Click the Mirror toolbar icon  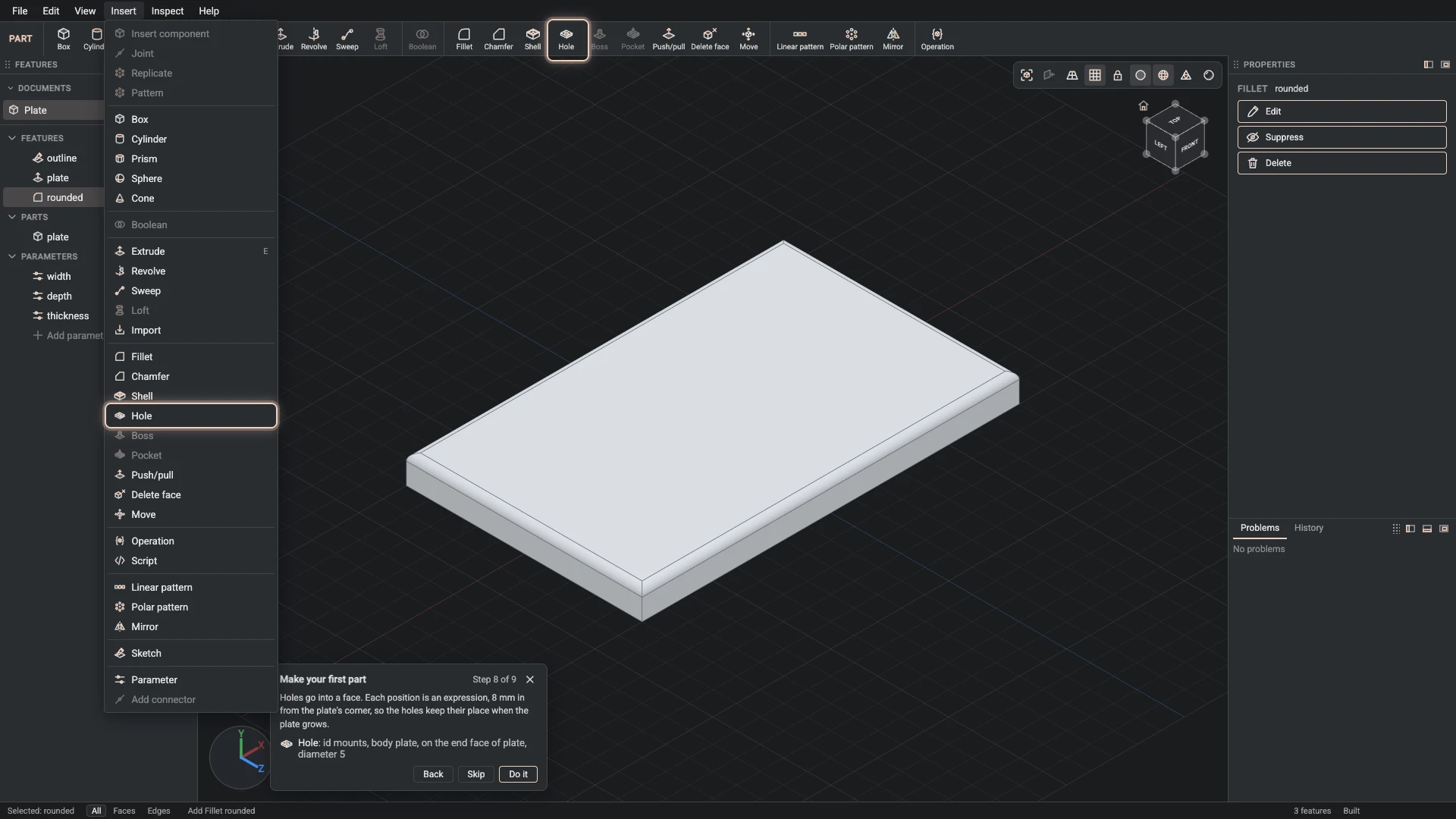(893, 39)
